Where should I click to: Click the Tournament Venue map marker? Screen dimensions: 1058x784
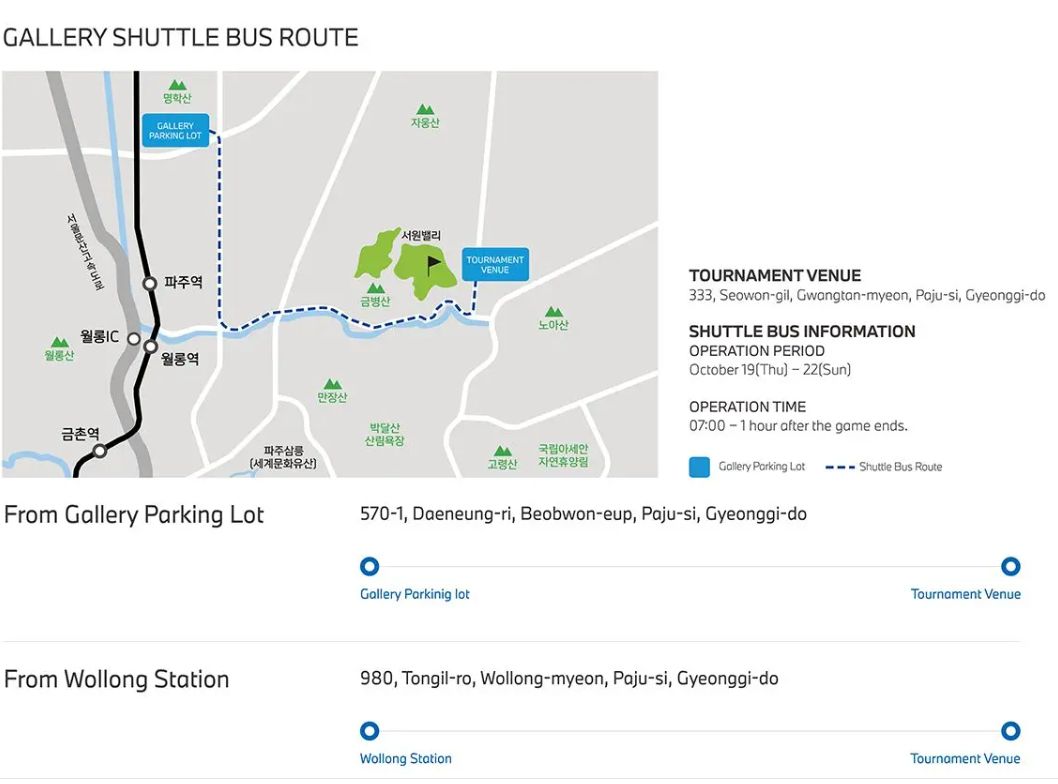point(495,264)
